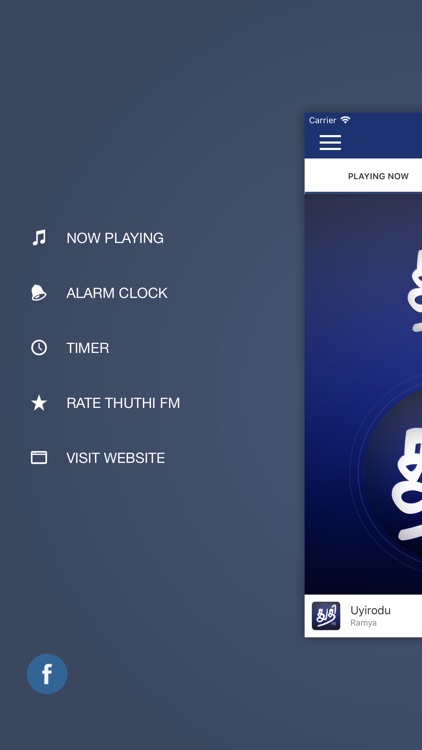Click the star icon for rating Thuthi FM
422x750 pixels.
(x=39, y=403)
